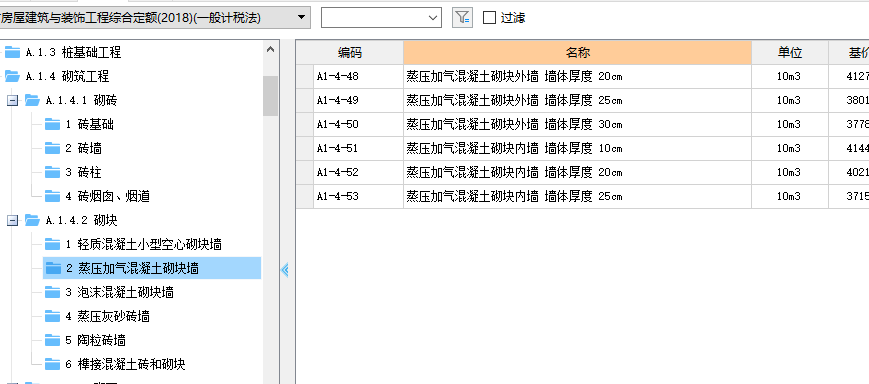Click name 蒸压加气混凝土砌块外墙 墙体厚度 20cm
This screenshot has width=869, height=384.
(577, 76)
